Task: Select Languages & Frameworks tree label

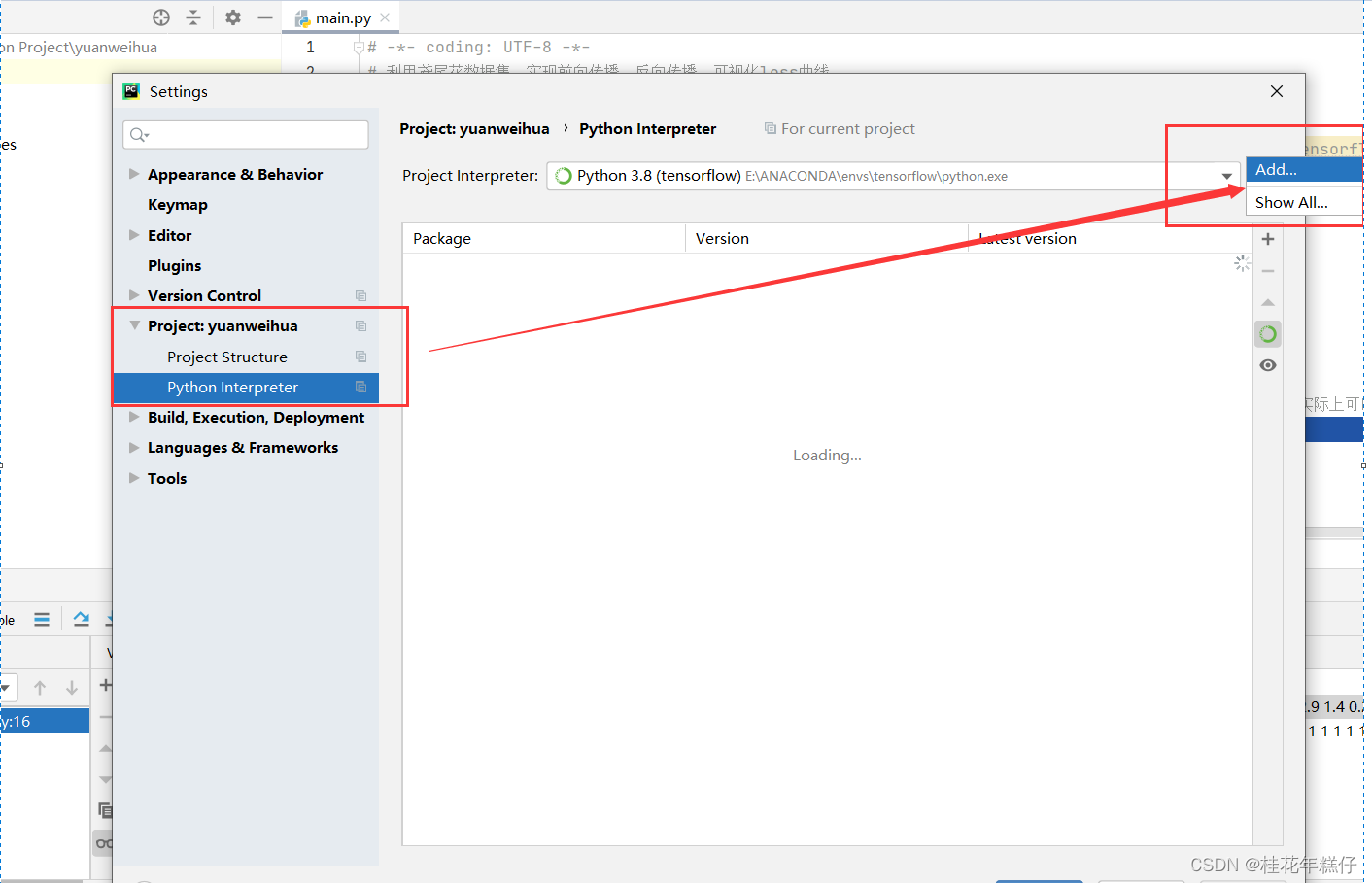Action: (x=243, y=447)
